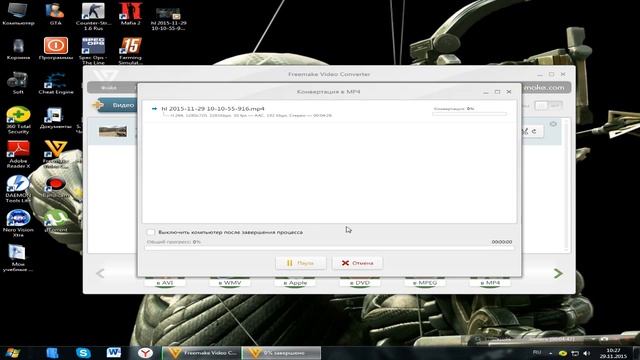Viewport: 640px width, 360px height.
Task: Choose the в DVD output format
Action: [360, 282]
